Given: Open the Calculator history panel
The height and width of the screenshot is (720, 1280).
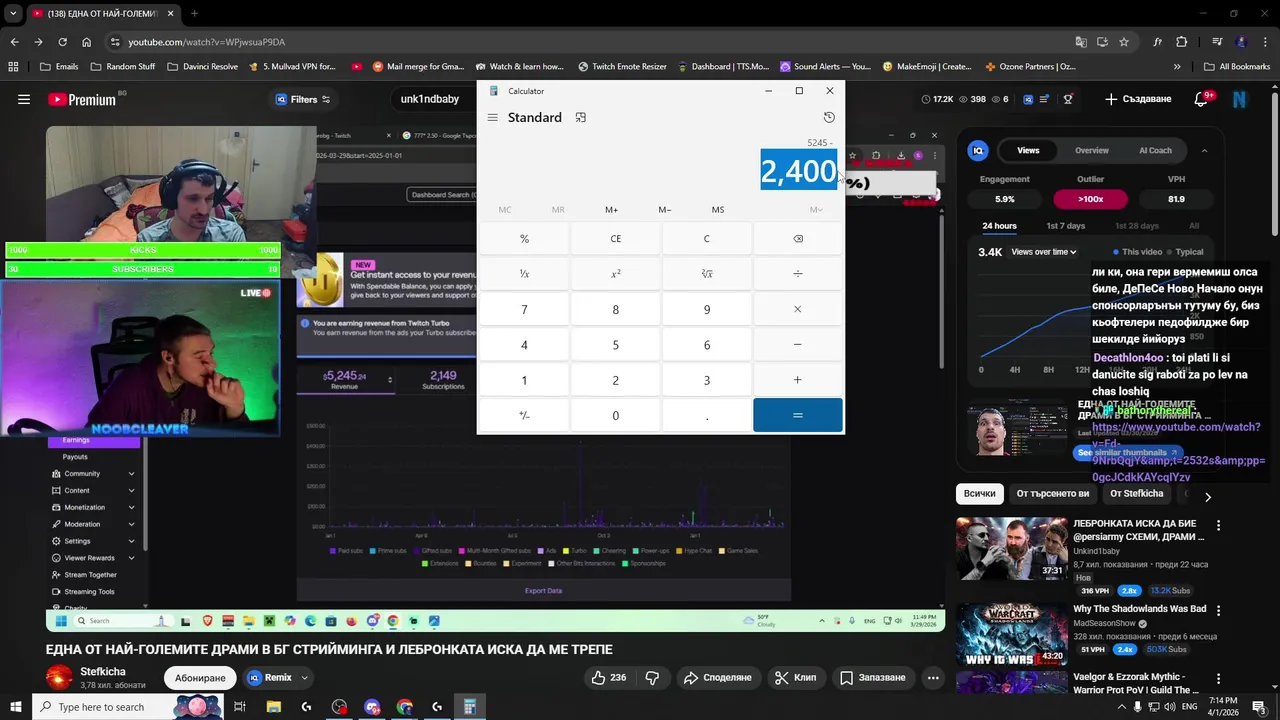Looking at the screenshot, I should pos(829,117).
